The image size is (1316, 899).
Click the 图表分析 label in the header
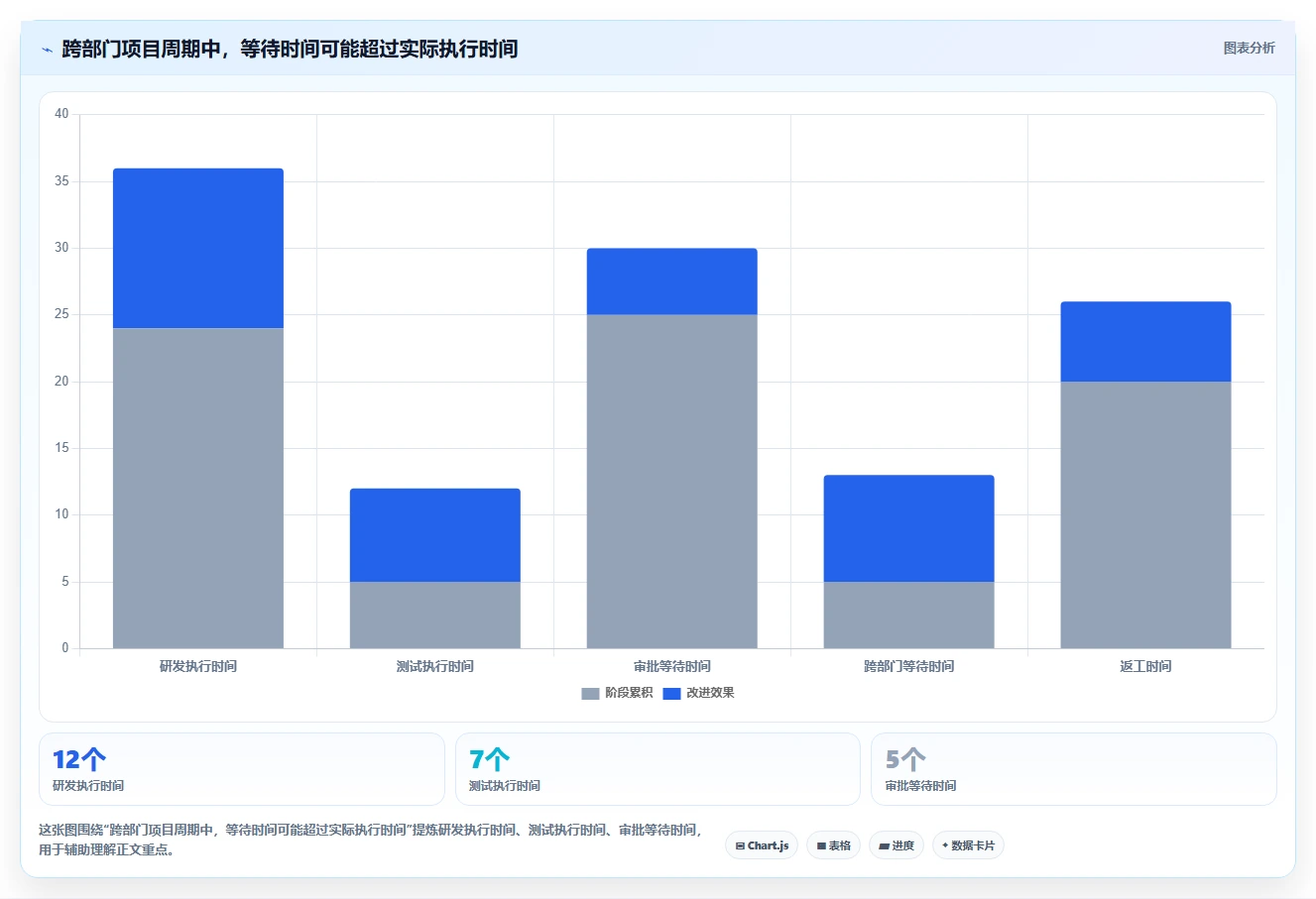(1249, 48)
